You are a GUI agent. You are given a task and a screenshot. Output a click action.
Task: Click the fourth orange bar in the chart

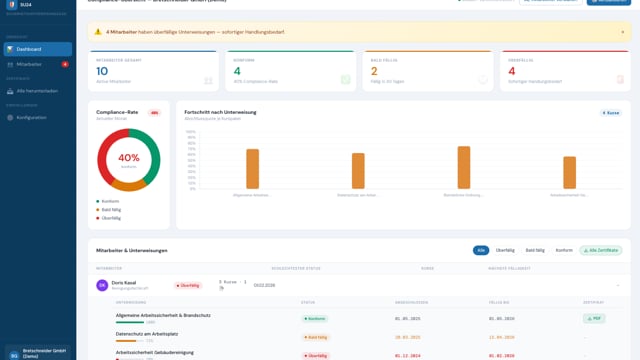[x=569, y=173]
